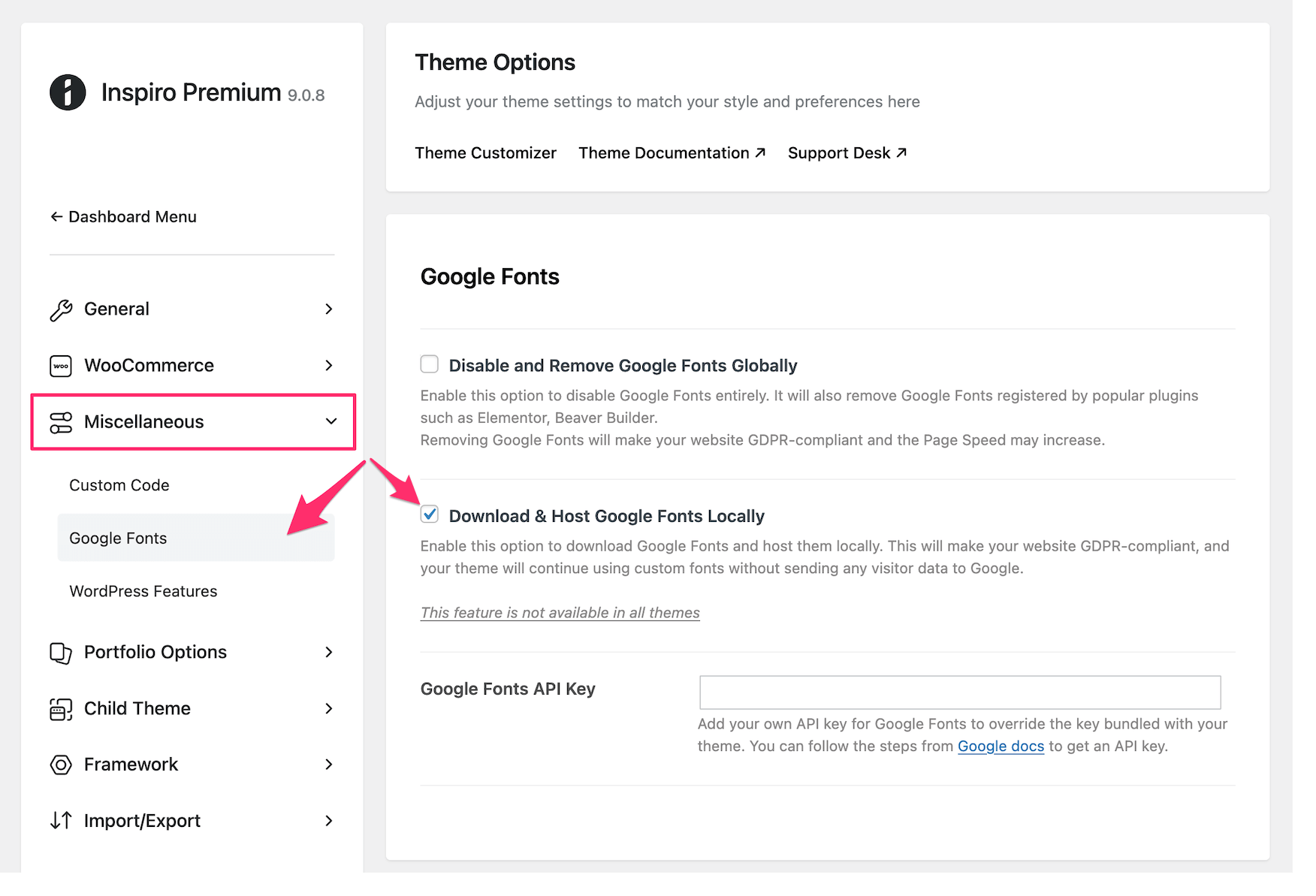The width and height of the screenshot is (1316, 896).
Task: Click the 'Google Fonts' section heading
Action: (490, 277)
